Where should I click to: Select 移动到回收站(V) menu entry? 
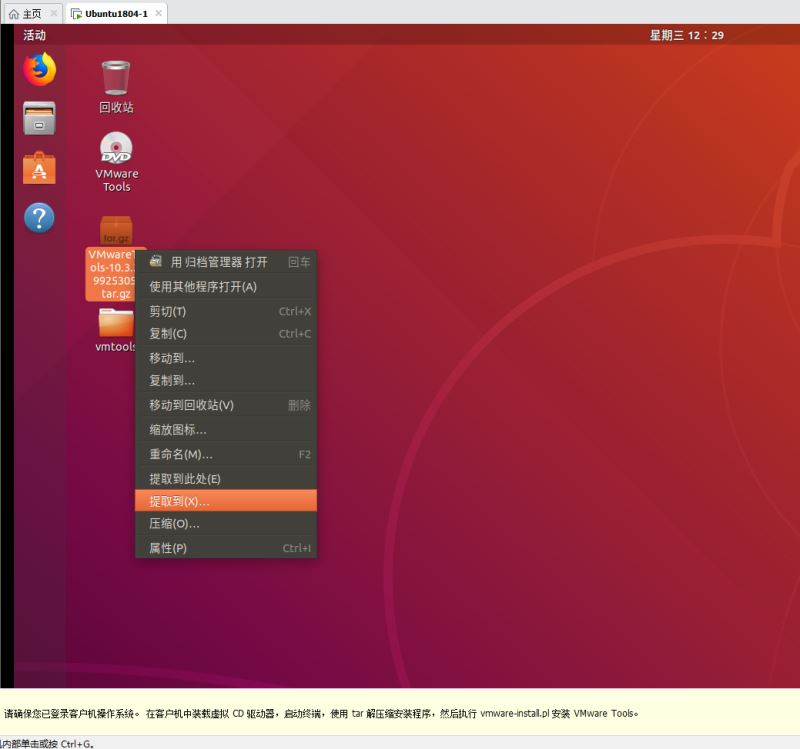tap(226, 405)
